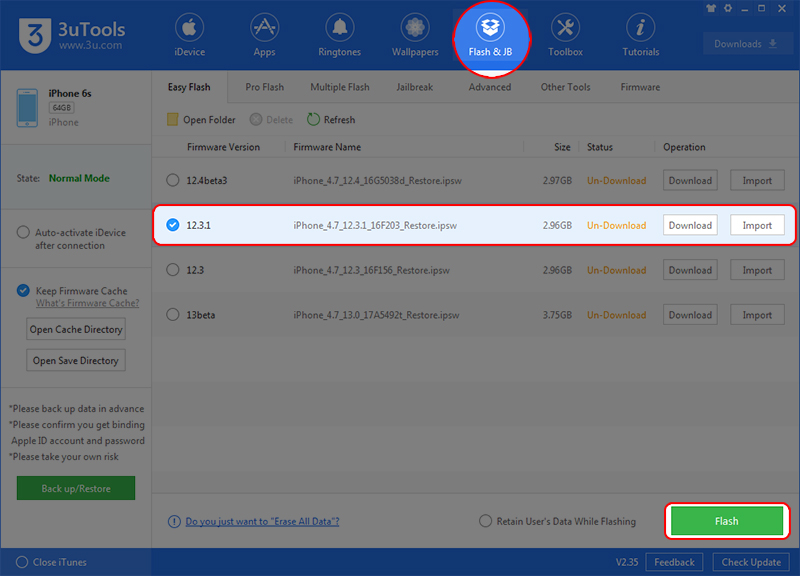Image resolution: width=800 pixels, height=576 pixels.
Task: Open What's Firmware Cache link
Action: [87, 303]
